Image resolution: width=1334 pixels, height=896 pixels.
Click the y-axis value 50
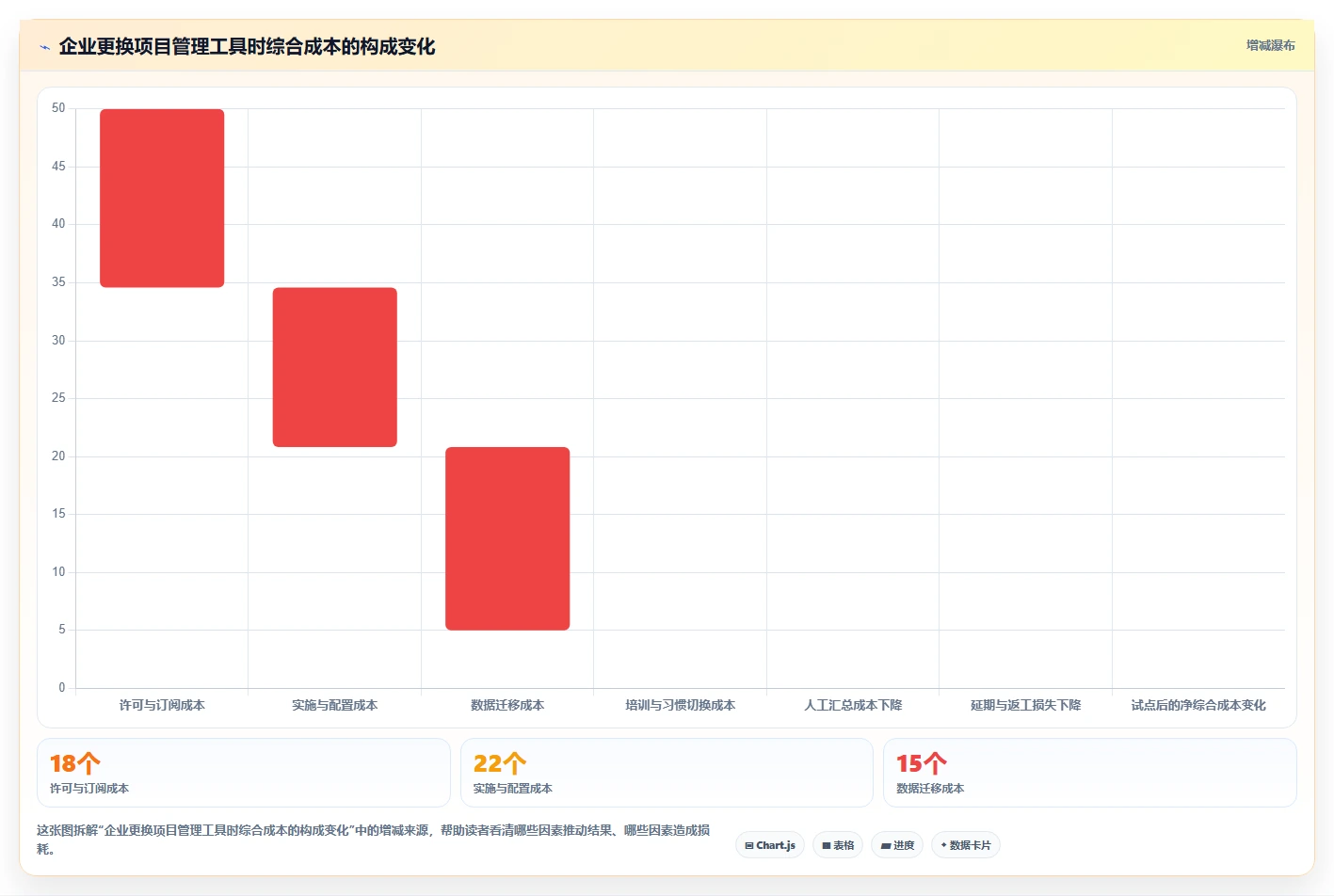pyautogui.click(x=58, y=108)
